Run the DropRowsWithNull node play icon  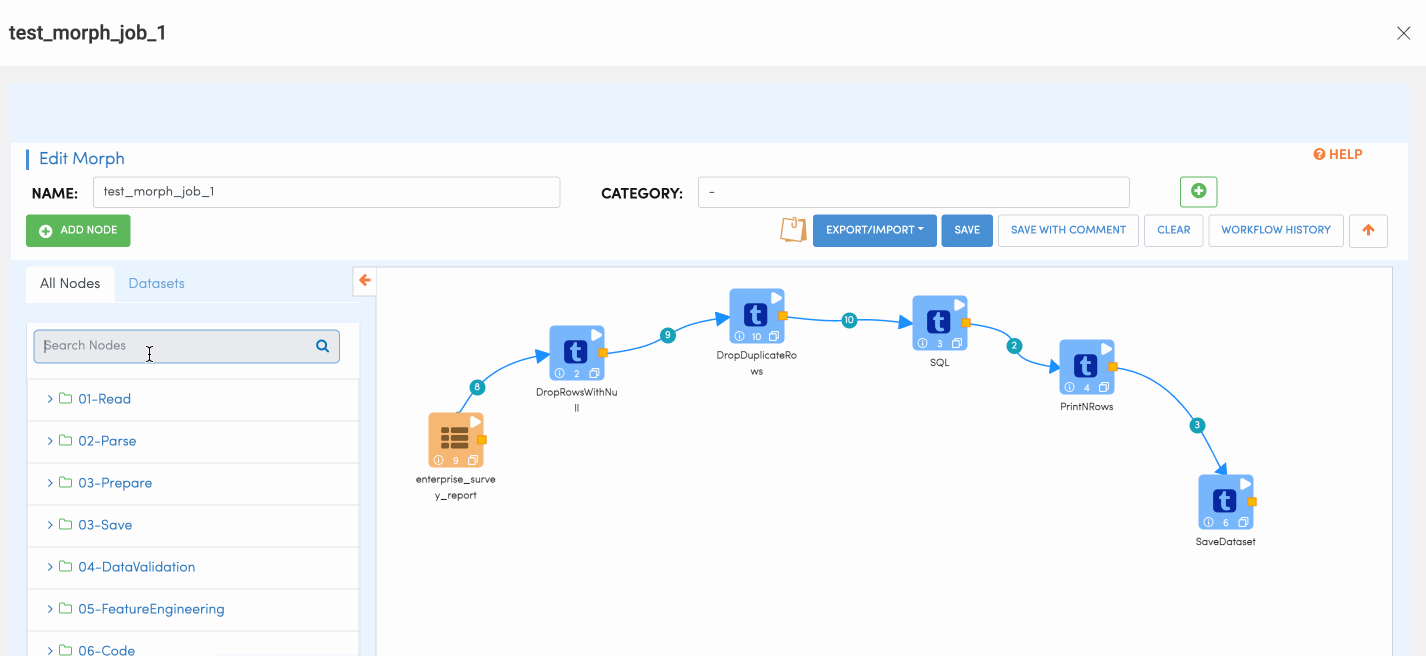597,335
